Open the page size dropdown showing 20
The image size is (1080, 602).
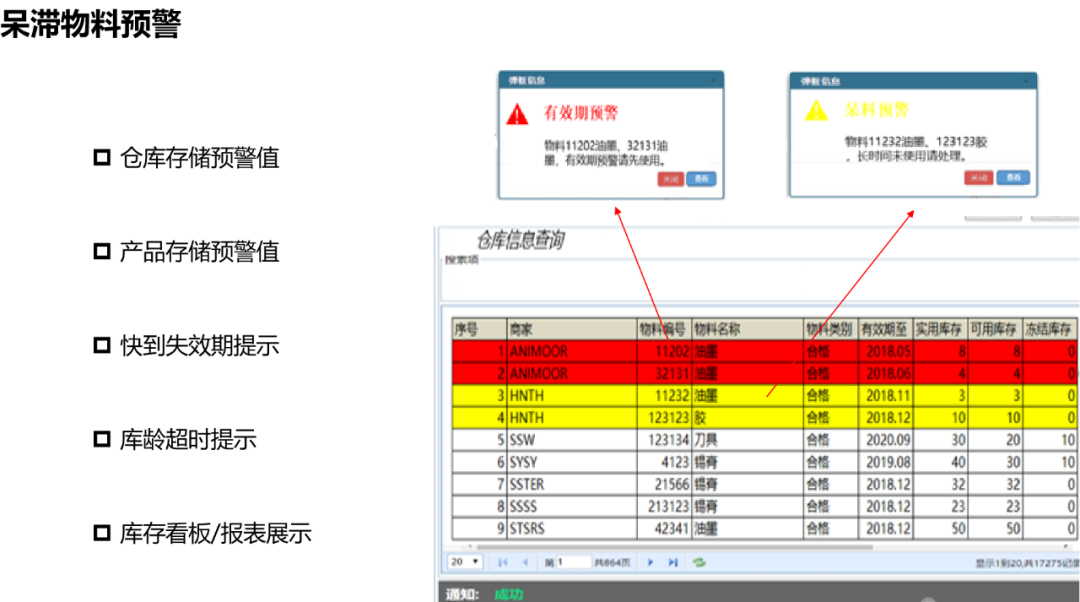pyautogui.click(x=465, y=562)
